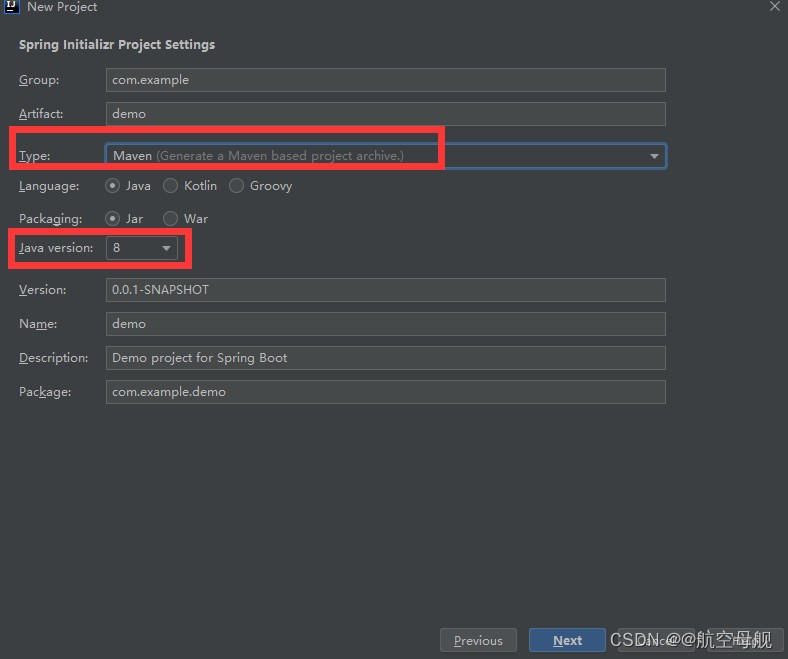Choose Kotlin as the project language
788x659 pixels.
171,186
